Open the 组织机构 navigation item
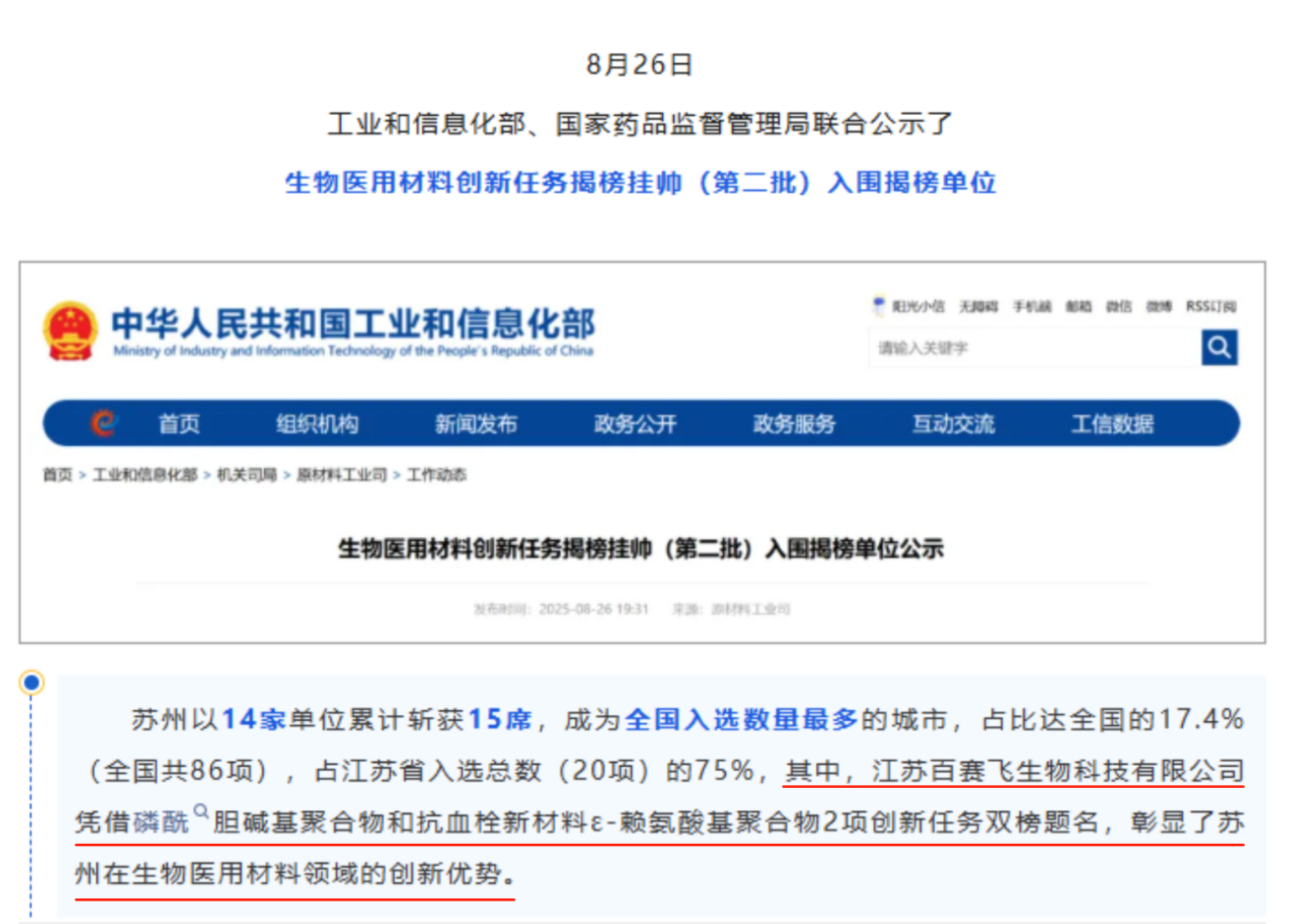The height and width of the screenshot is (924, 1289). [317, 424]
